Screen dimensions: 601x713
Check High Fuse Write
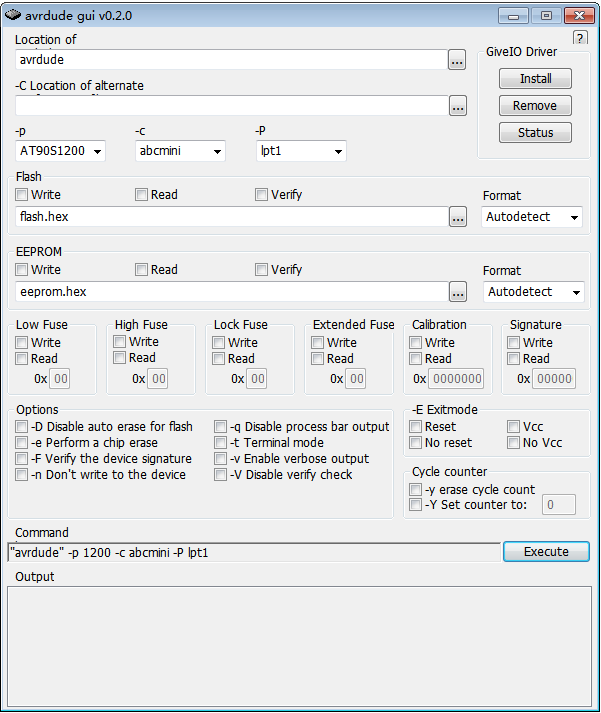pyautogui.click(x=120, y=341)
